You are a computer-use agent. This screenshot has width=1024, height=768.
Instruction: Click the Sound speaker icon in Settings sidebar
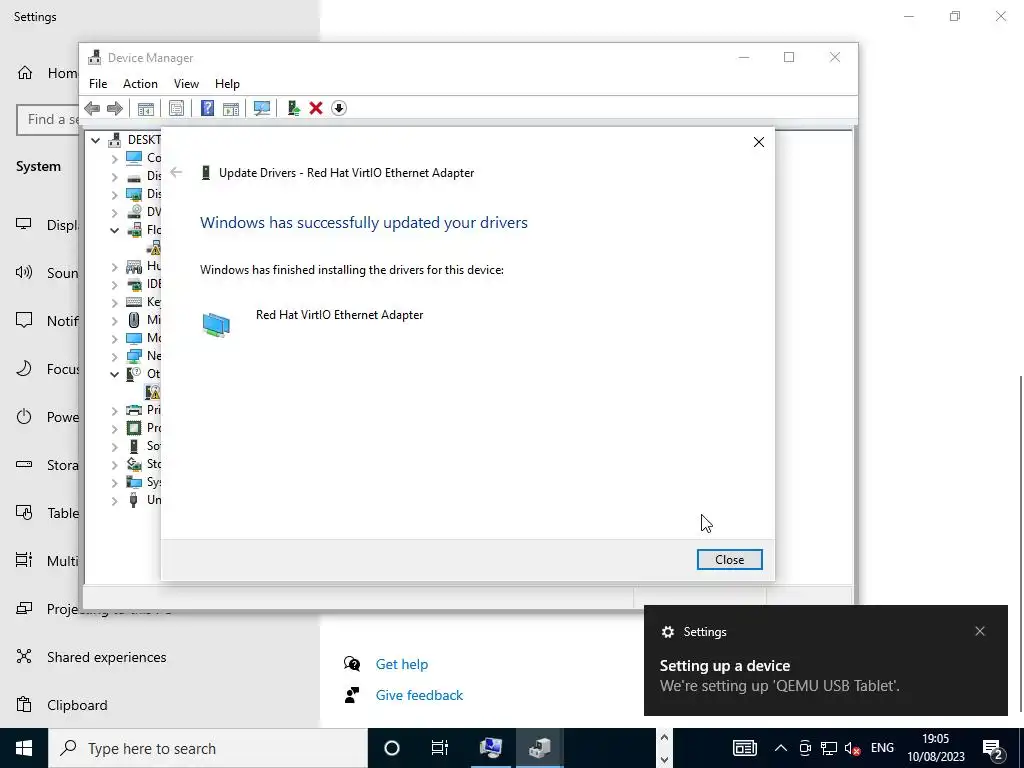pos(24,272)
